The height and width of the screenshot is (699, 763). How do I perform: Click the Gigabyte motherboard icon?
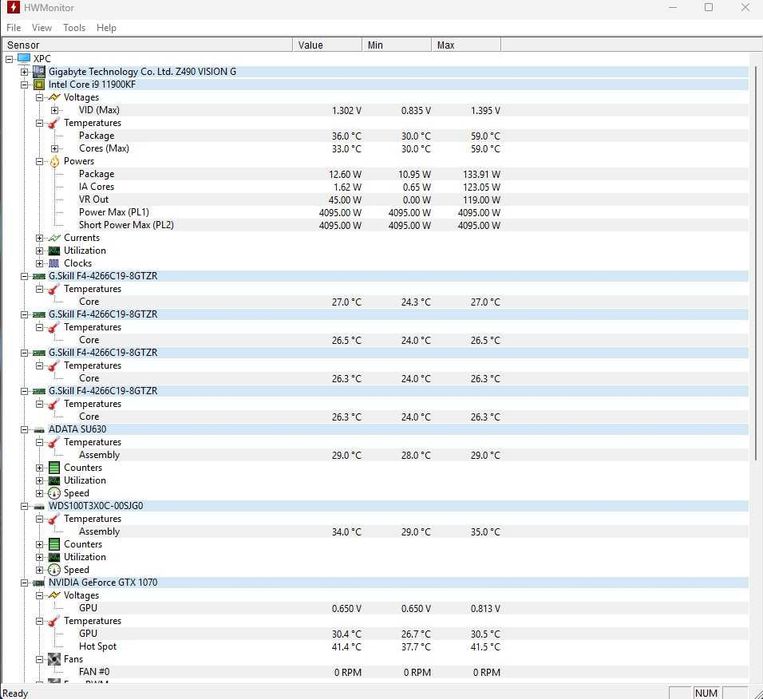[x=39, y=72]
